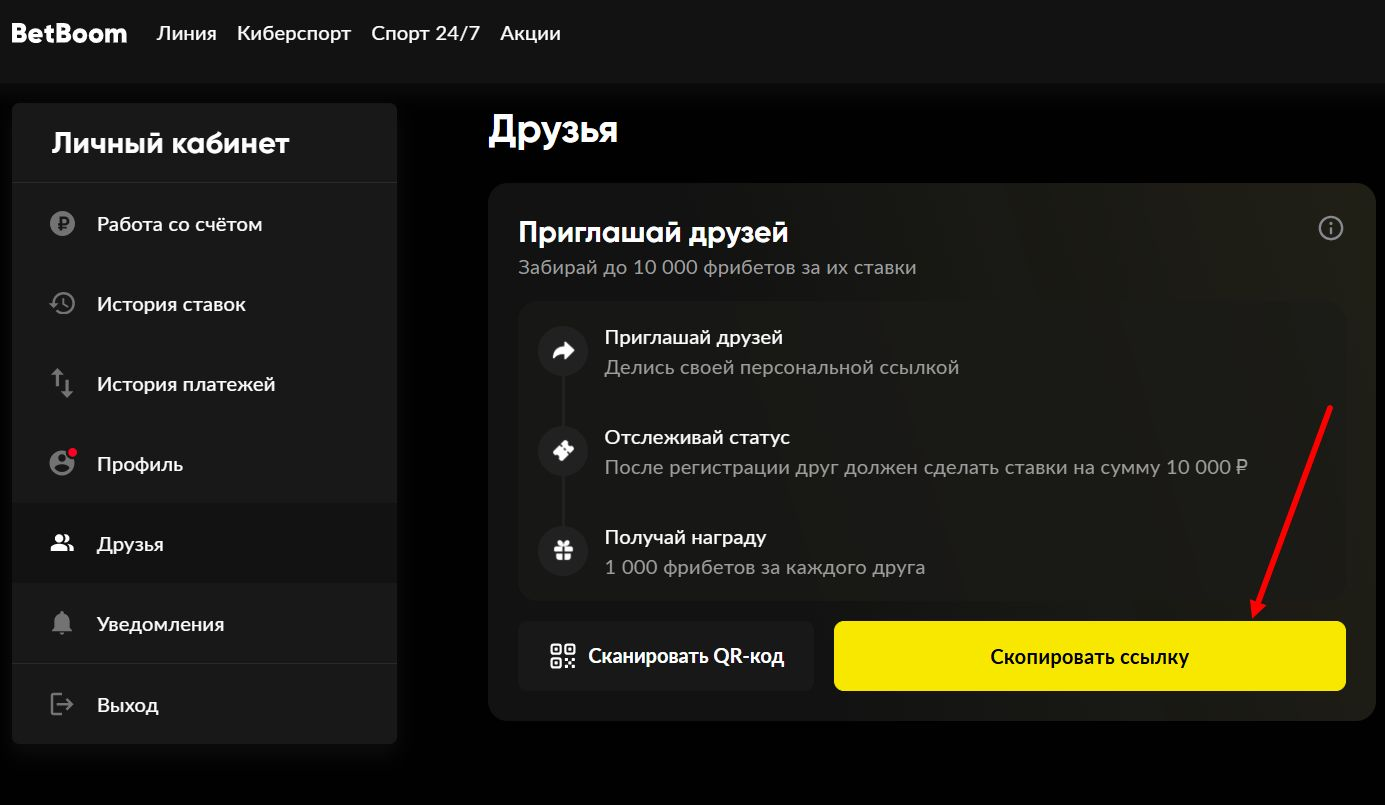Screen dimensions: 1385x805
Task: Switch to the «Киберспорт» section
Action: click(x=294, y=33)
